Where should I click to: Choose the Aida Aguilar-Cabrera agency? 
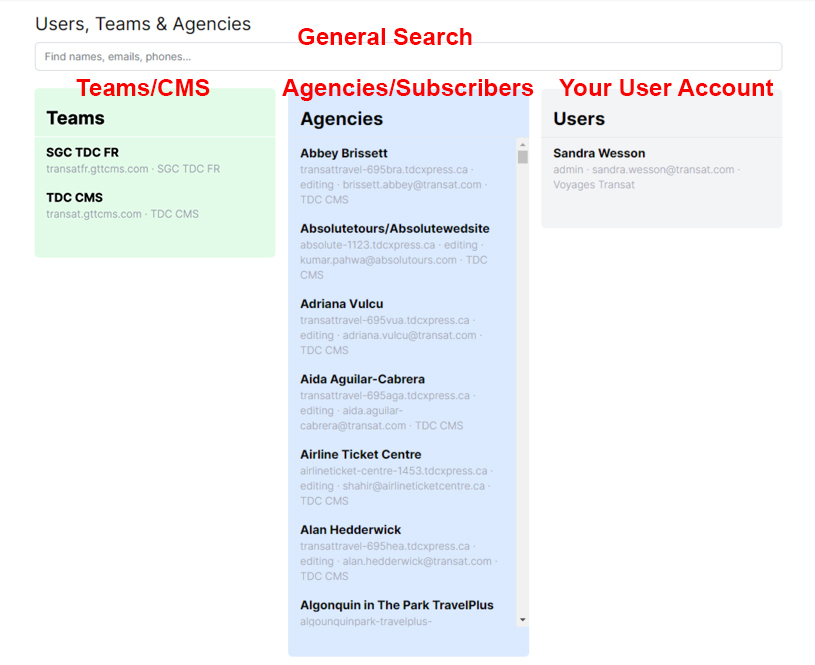click(x=362, y=379)
